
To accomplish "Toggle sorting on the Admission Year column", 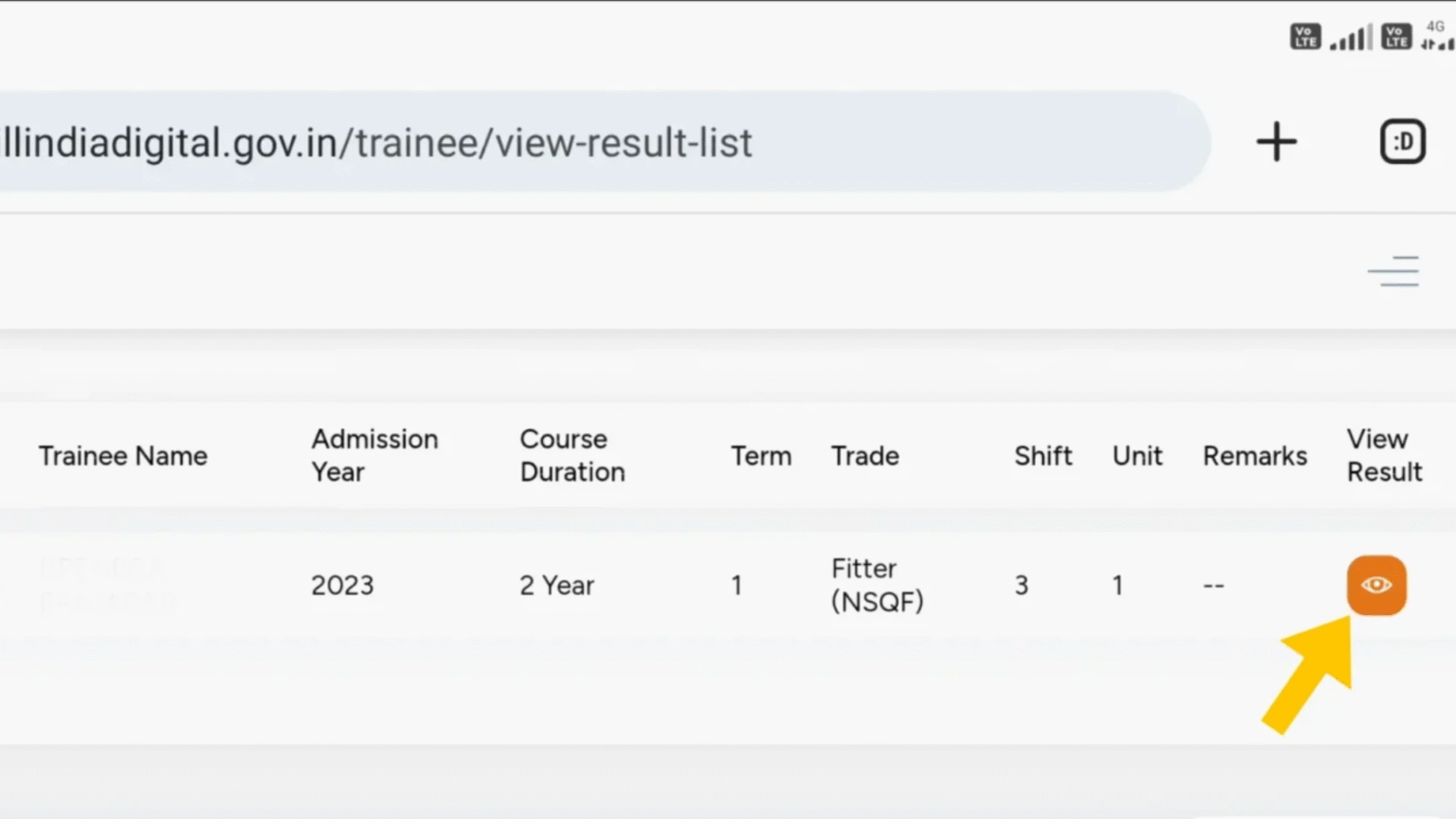I will click(374, 456).
